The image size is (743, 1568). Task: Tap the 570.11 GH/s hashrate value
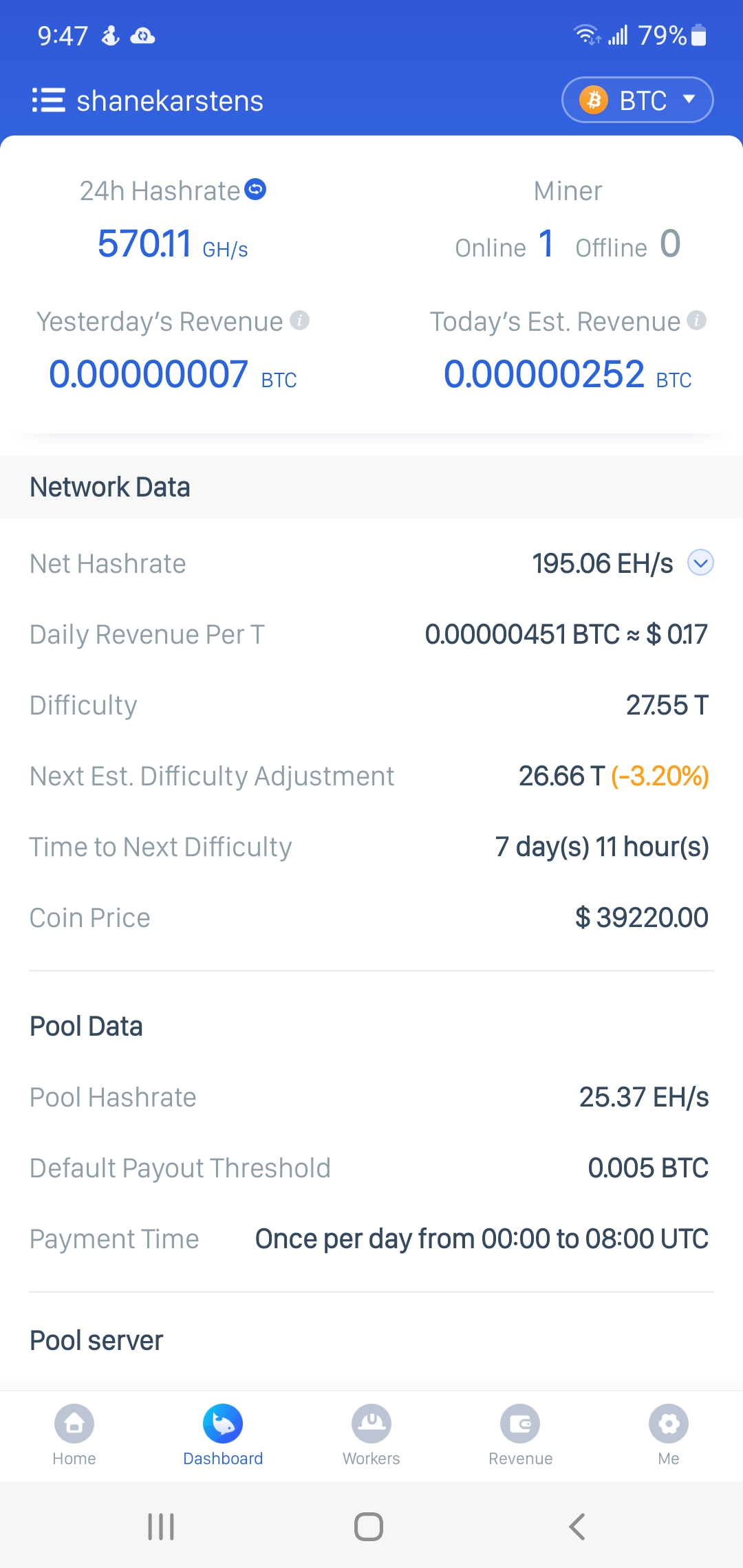tap(172, 245)
